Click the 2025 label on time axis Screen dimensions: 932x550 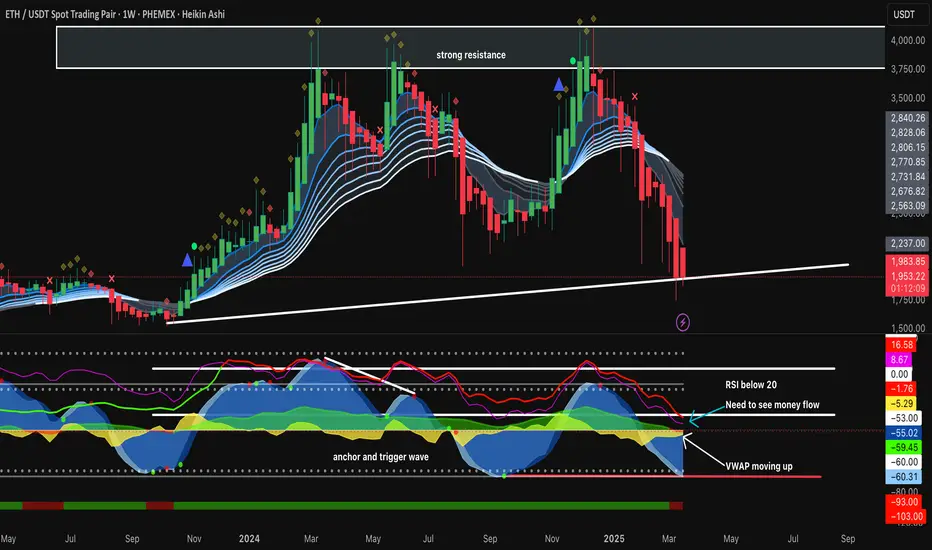(x=614, y=539)
